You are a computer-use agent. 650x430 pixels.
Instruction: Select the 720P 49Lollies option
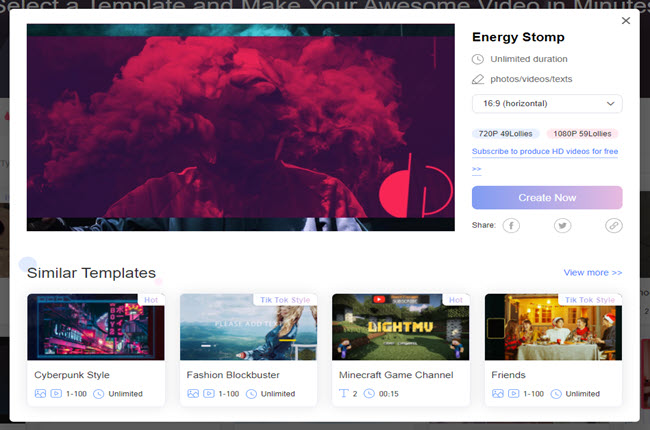[x=506, y=134]
